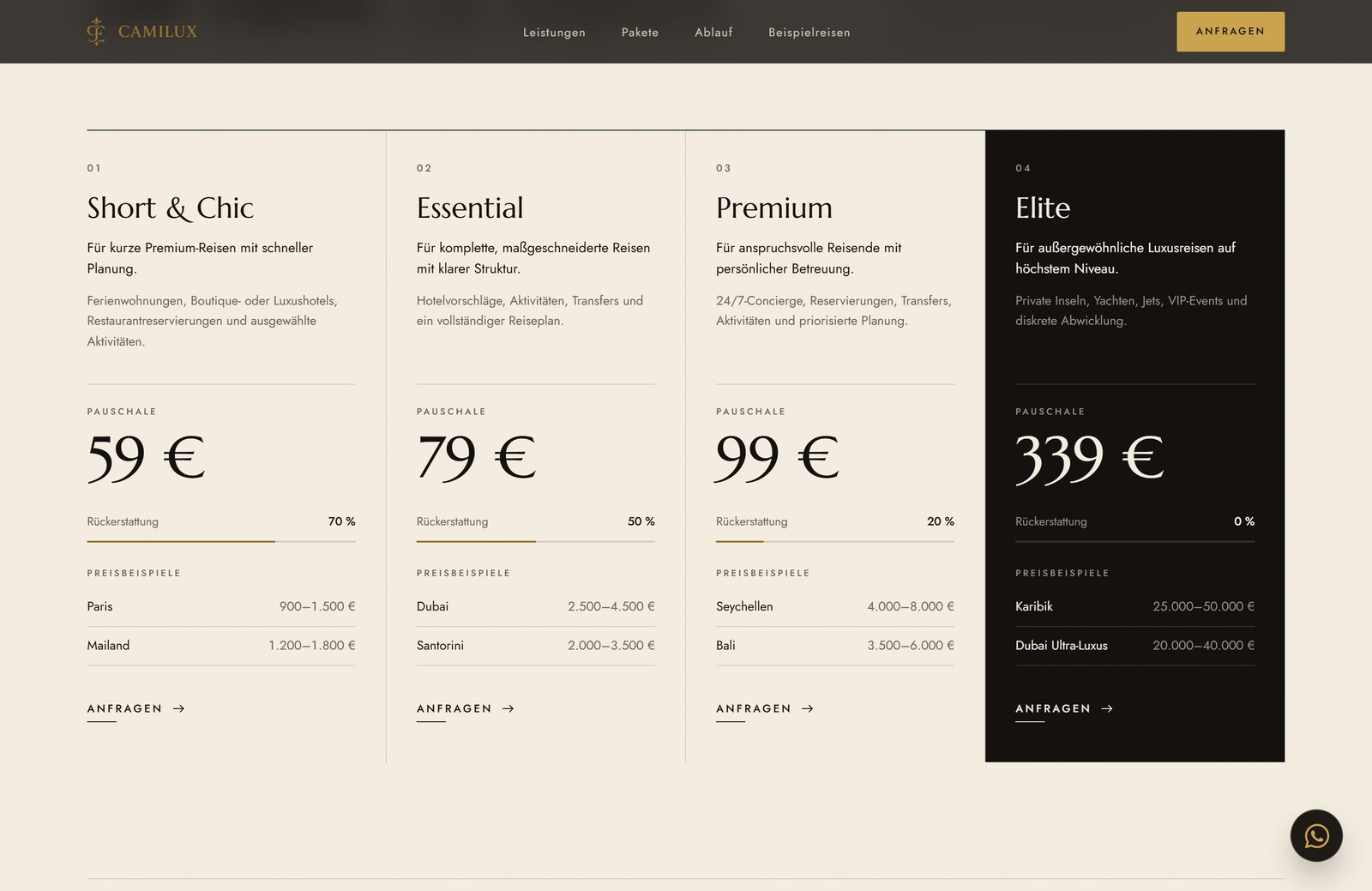Click the 'Private Inseln, Yachten, Jets' description
Image resolution: width=1372 pixels, height=891 pixels.
tap(1131, 310)
